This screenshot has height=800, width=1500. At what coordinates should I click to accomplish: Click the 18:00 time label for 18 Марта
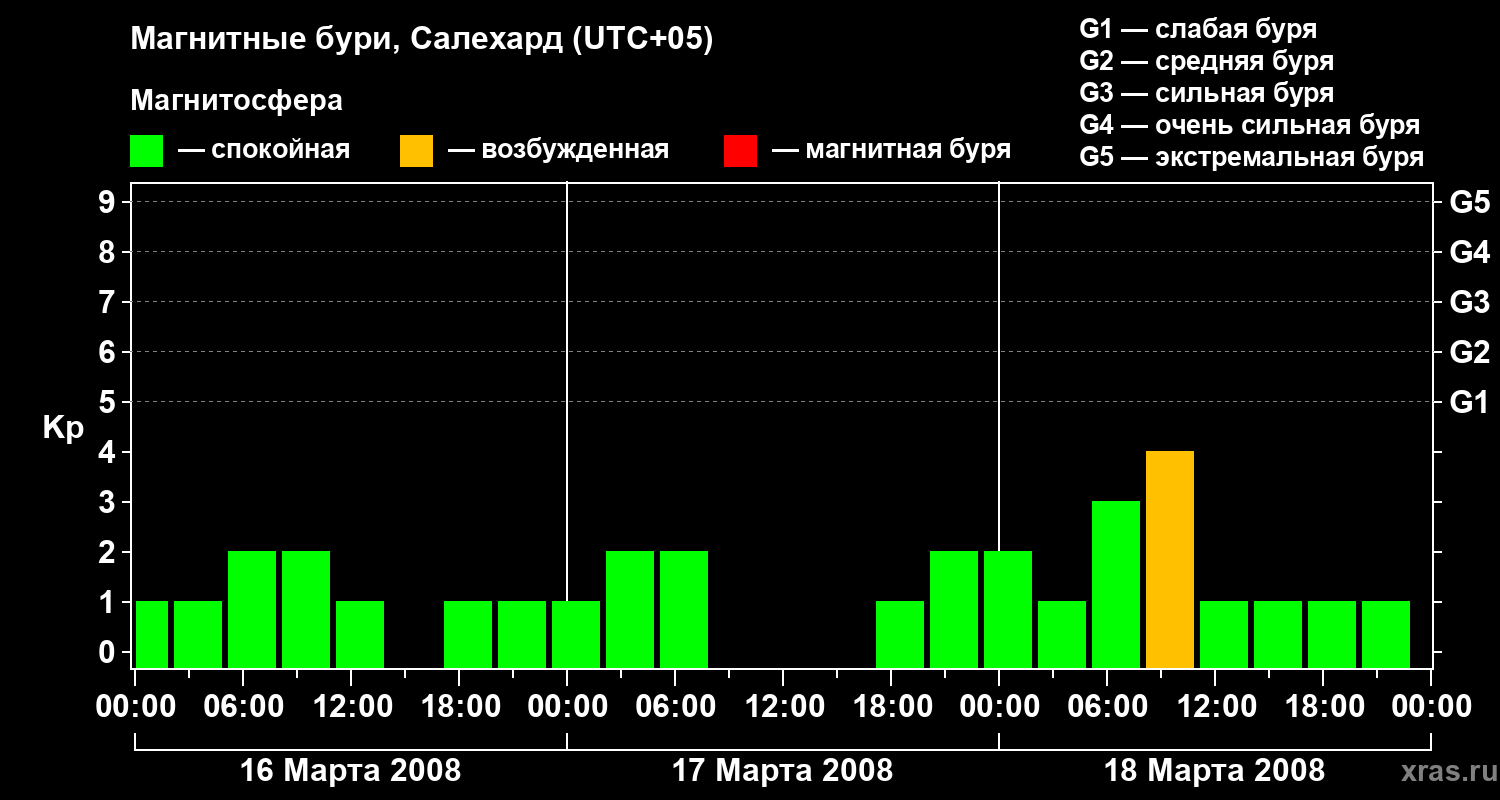[1323, 707]
